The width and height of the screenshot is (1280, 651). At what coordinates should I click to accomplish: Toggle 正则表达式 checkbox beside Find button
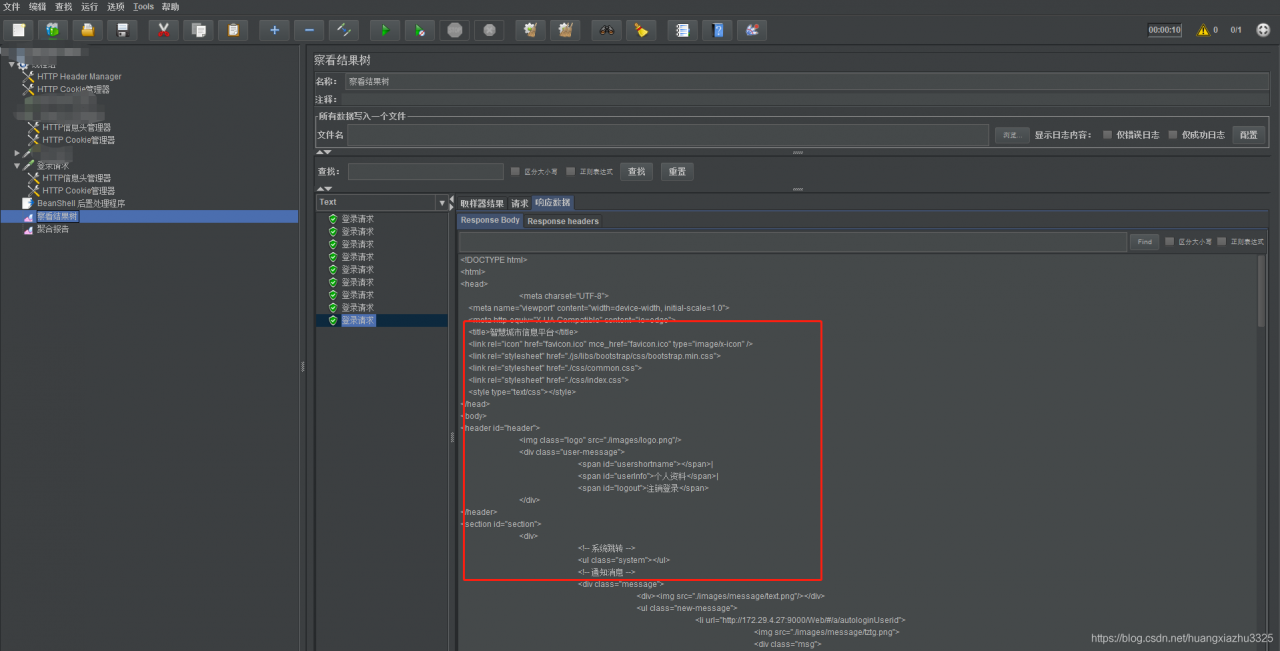pos(1222,242)
